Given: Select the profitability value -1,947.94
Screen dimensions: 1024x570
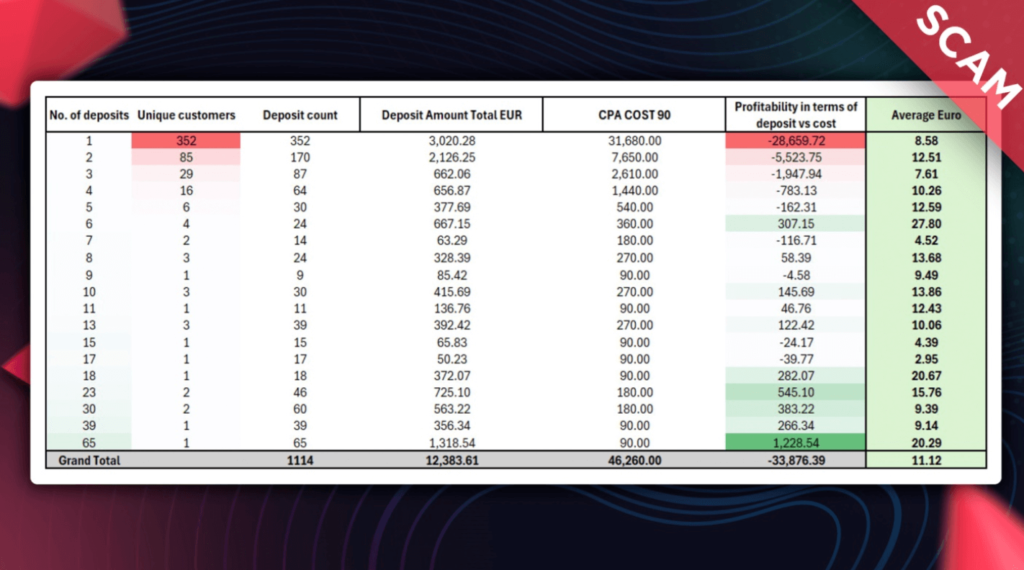Looking at the screenshot, I should click(x=795, y=174).
